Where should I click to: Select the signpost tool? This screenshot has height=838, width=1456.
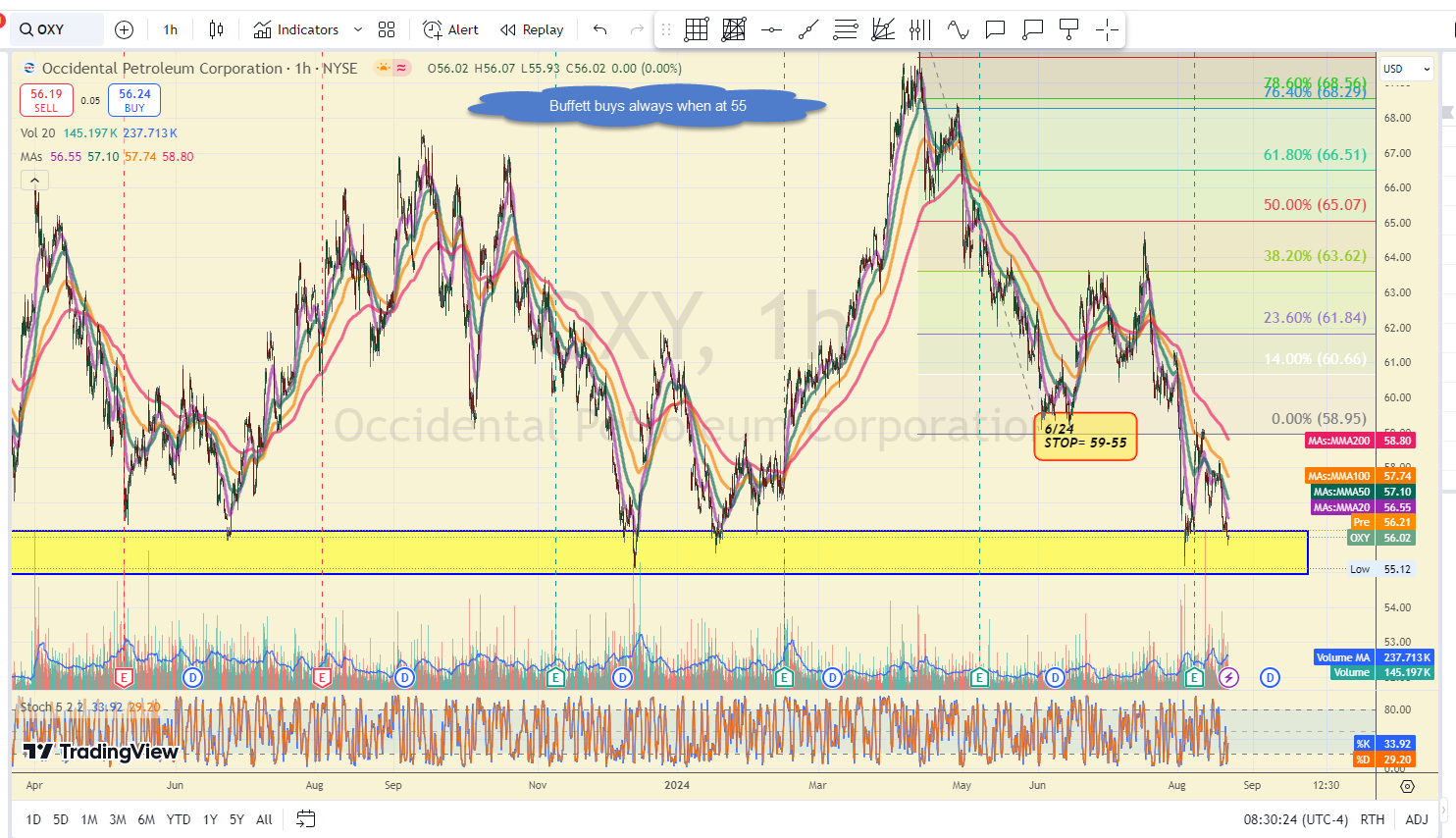pos(1069,29)
